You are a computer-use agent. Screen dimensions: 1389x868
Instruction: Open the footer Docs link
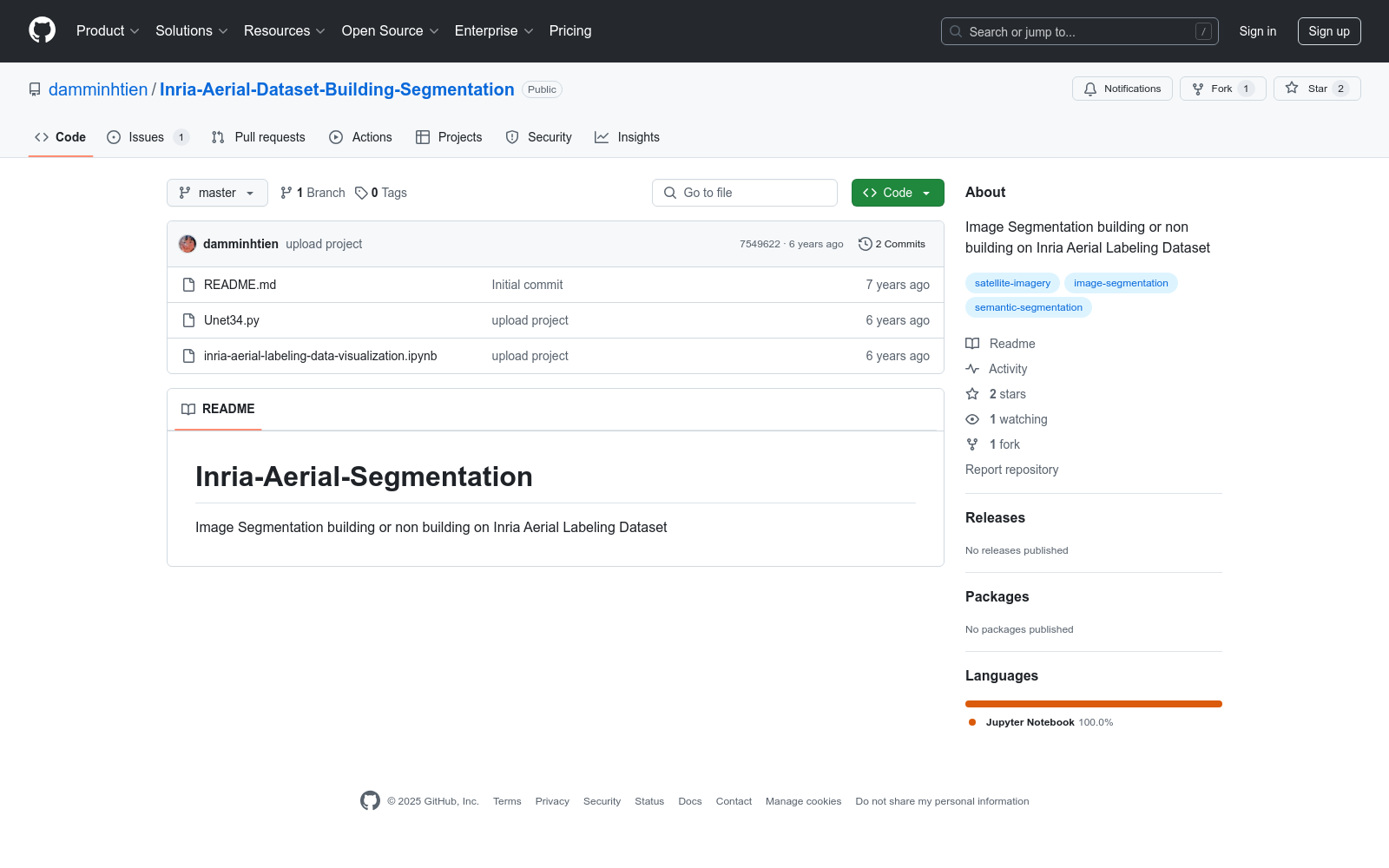[690, 801]
